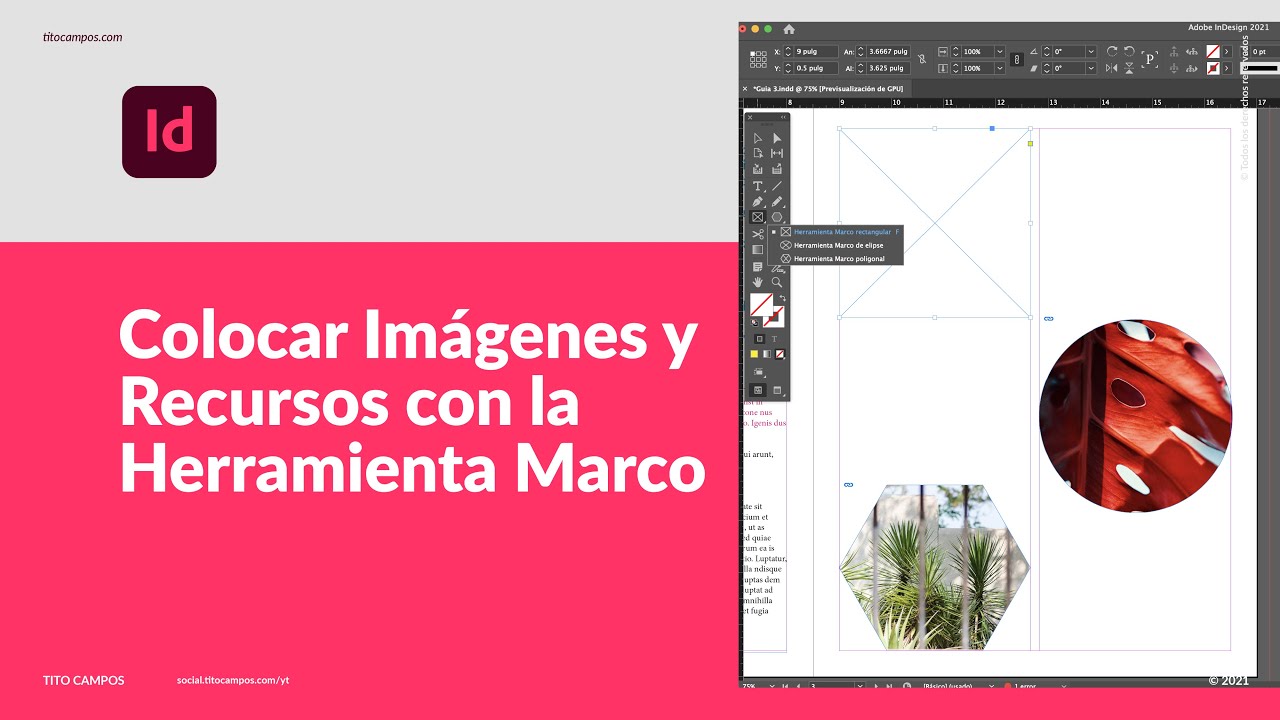This screenshot has width=1280, height=720.
Task: Select the Polygon shape tool
Action: coord(777,217)
